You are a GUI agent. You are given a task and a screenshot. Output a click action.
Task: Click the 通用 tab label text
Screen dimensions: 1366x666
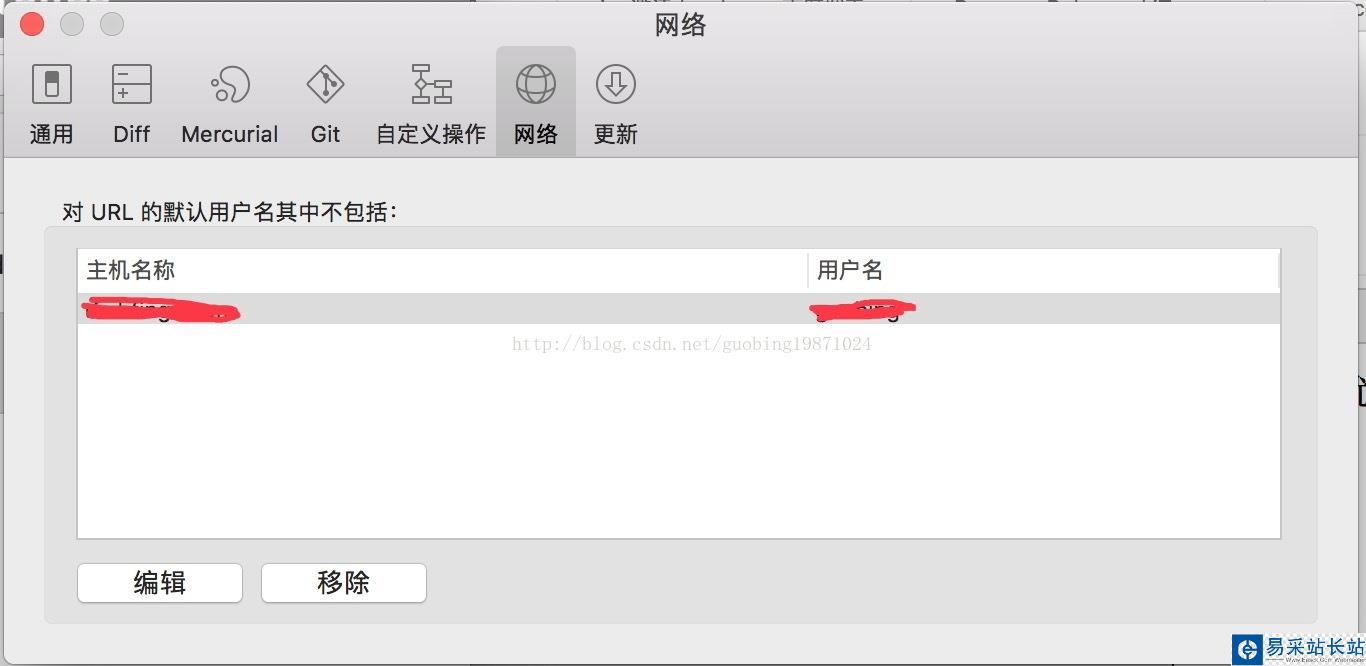click(x=51, y=134)
